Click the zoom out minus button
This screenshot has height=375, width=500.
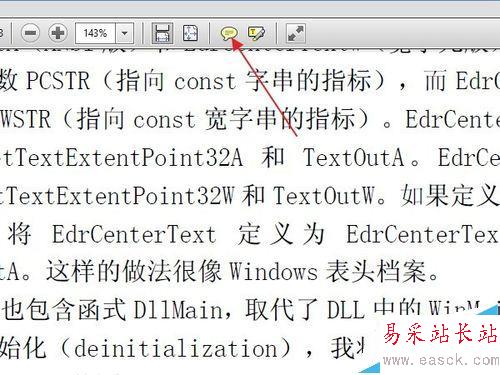pyautogui.click(x=30, y=33)
